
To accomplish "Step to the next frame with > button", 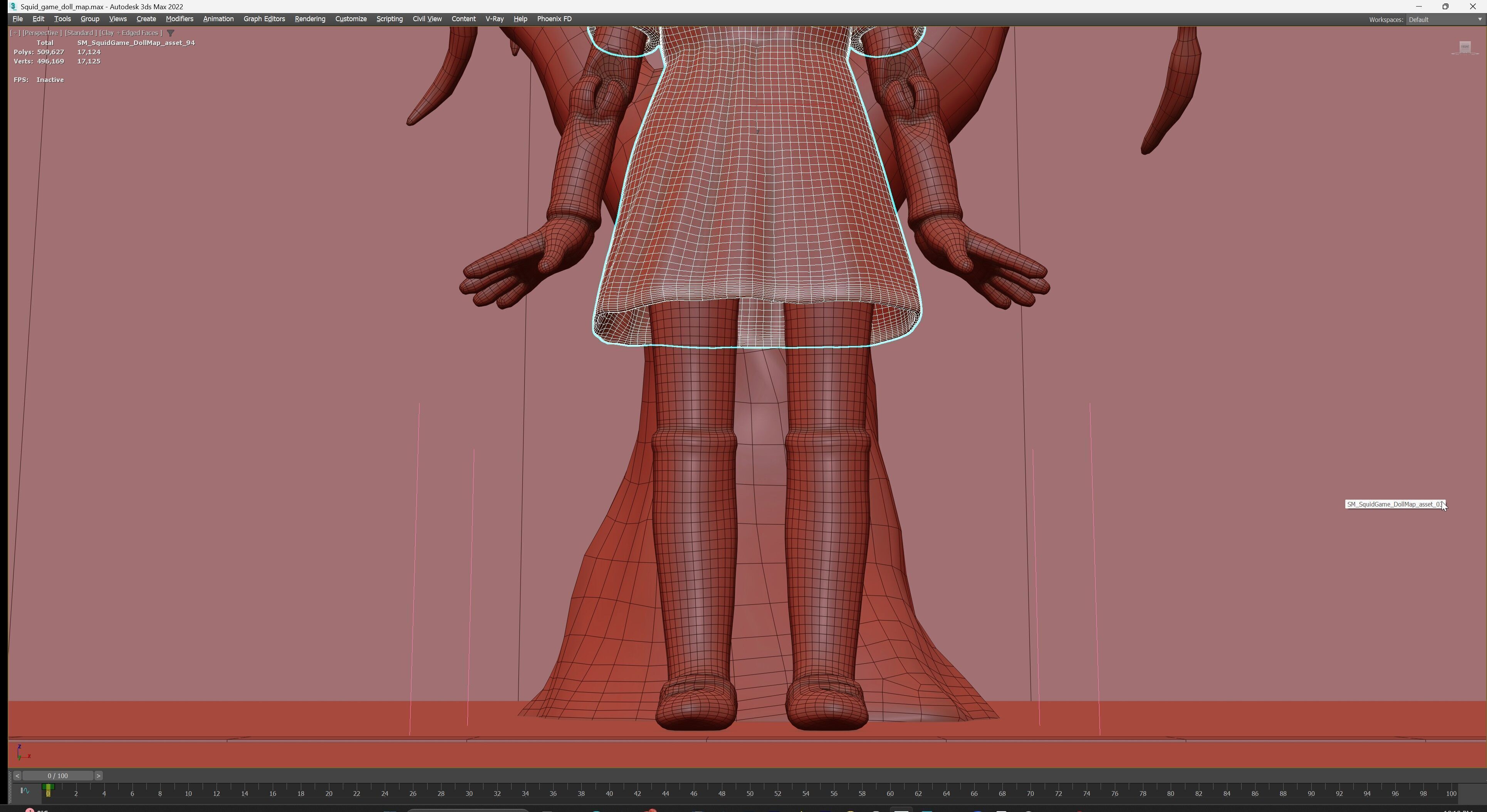I will [x=98, y=776].
